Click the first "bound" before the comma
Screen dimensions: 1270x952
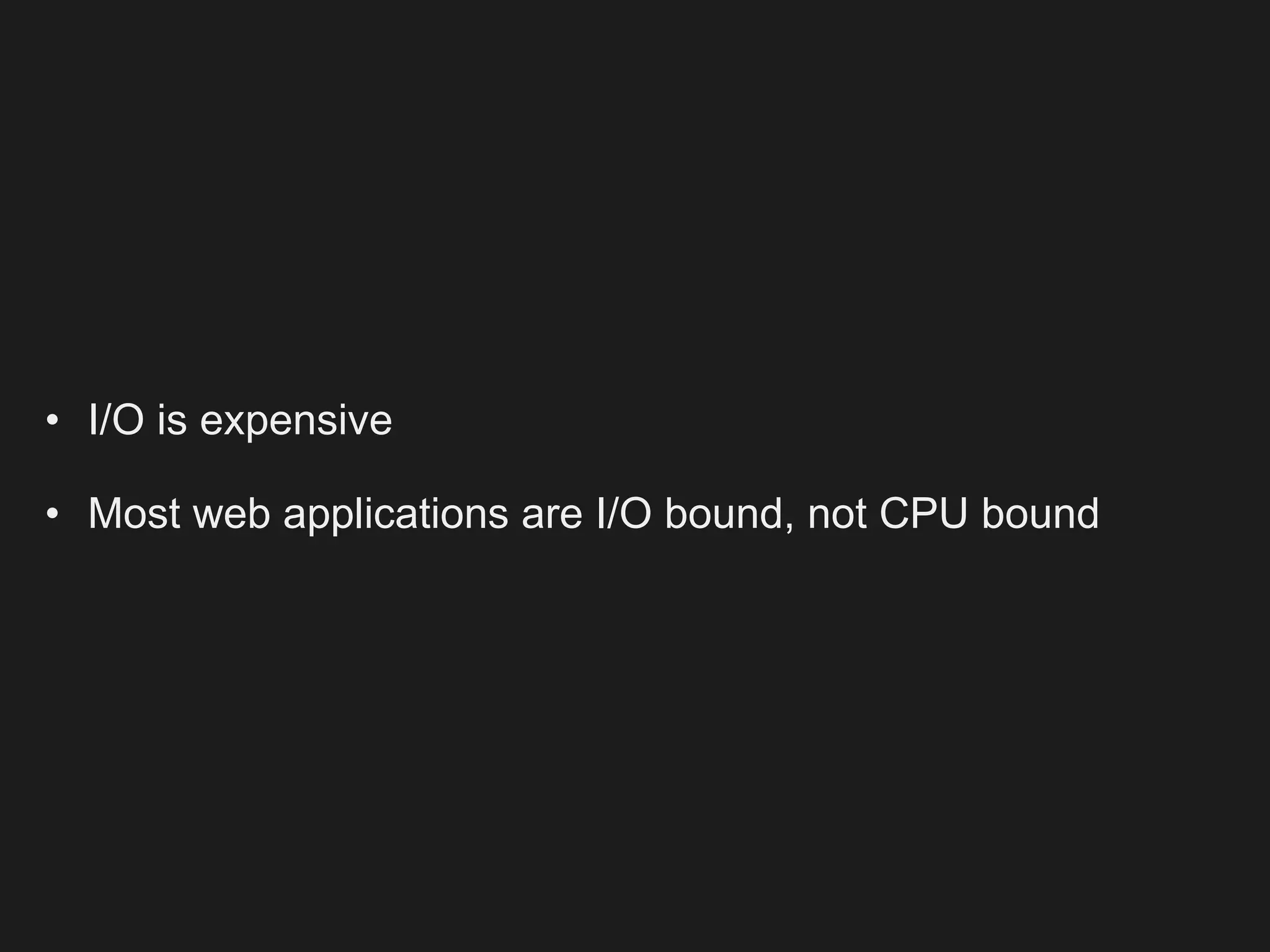click(x=724, y=514)
